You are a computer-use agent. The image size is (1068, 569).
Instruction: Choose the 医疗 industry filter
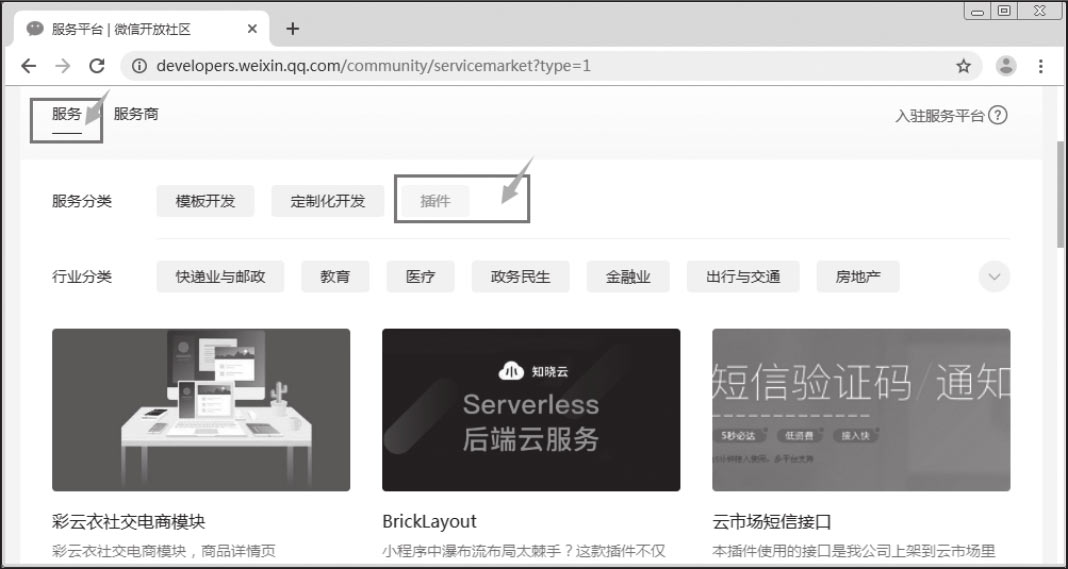[x=420, y=277]
